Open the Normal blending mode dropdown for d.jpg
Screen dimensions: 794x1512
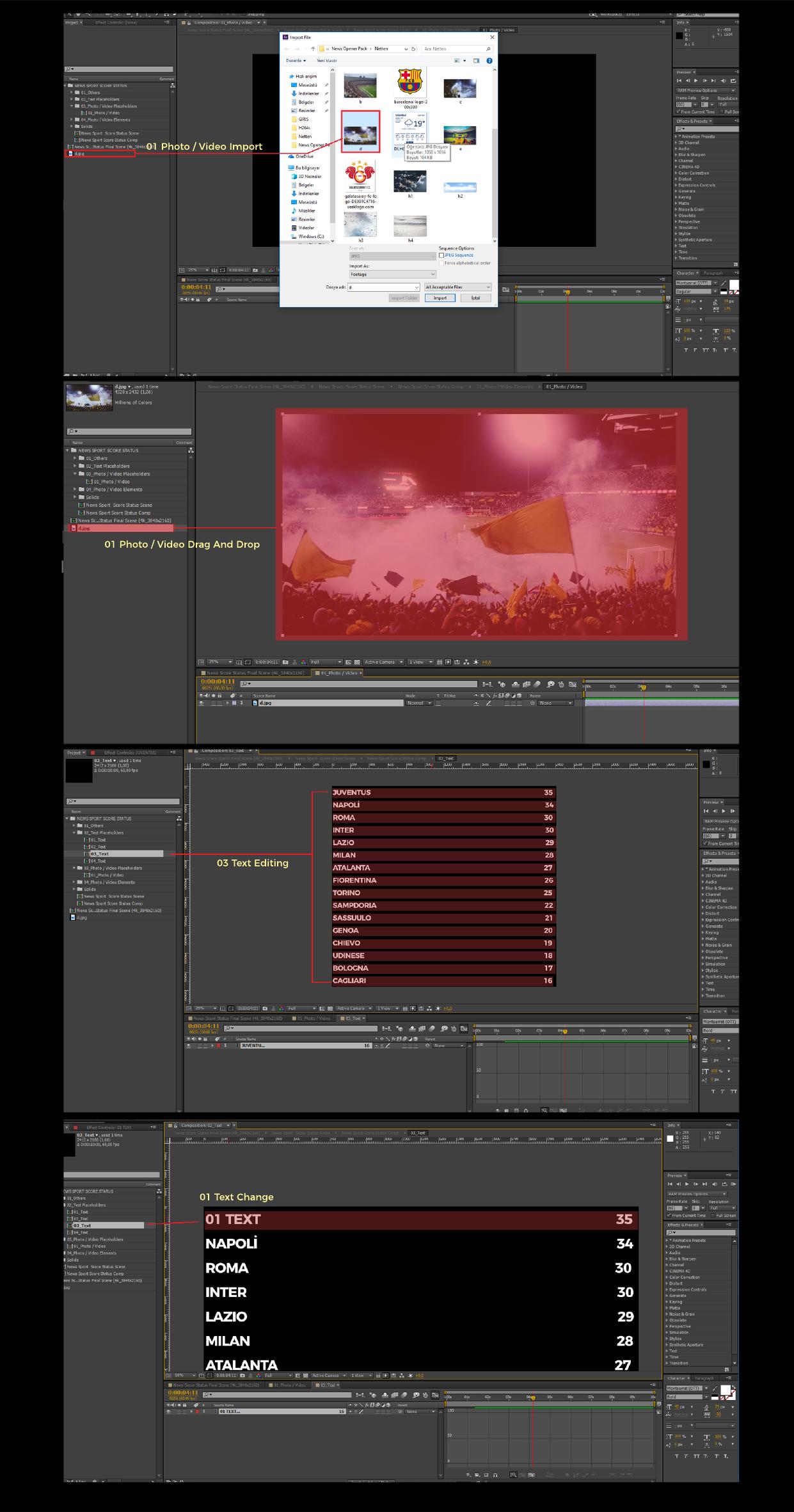coord(419,703)
